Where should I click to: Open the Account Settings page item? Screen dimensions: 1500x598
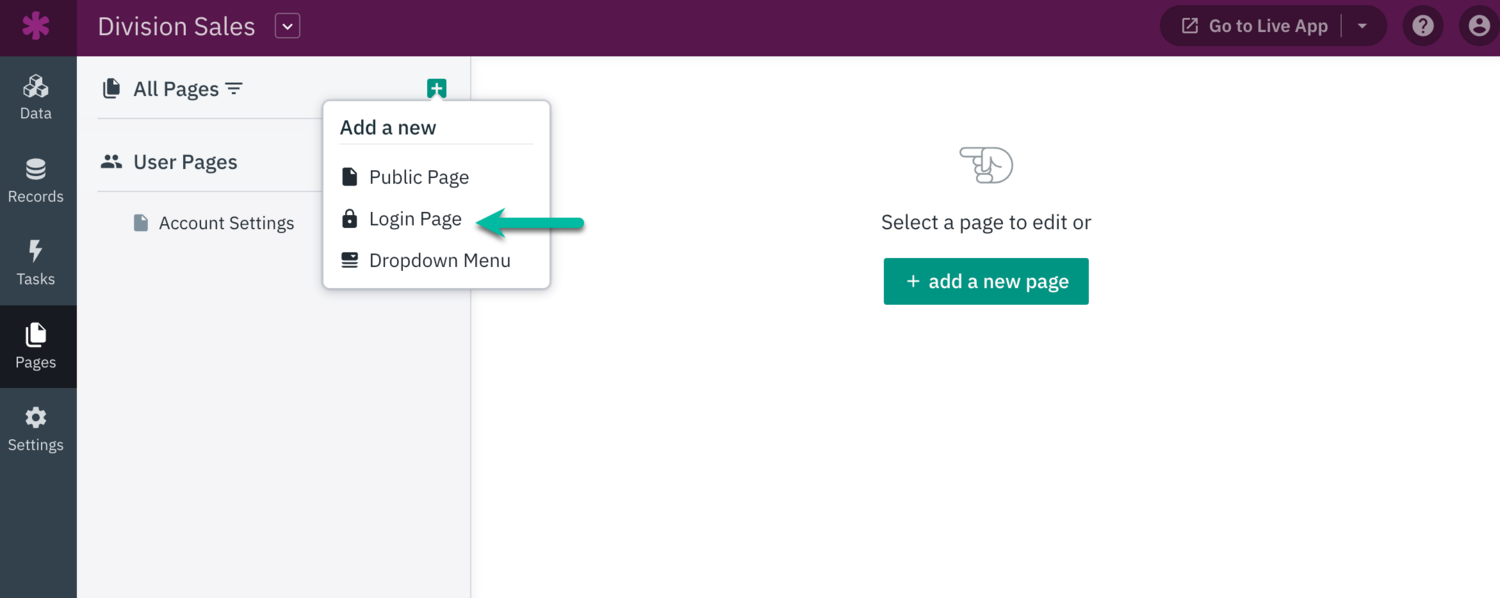click(x=226, y=223)
